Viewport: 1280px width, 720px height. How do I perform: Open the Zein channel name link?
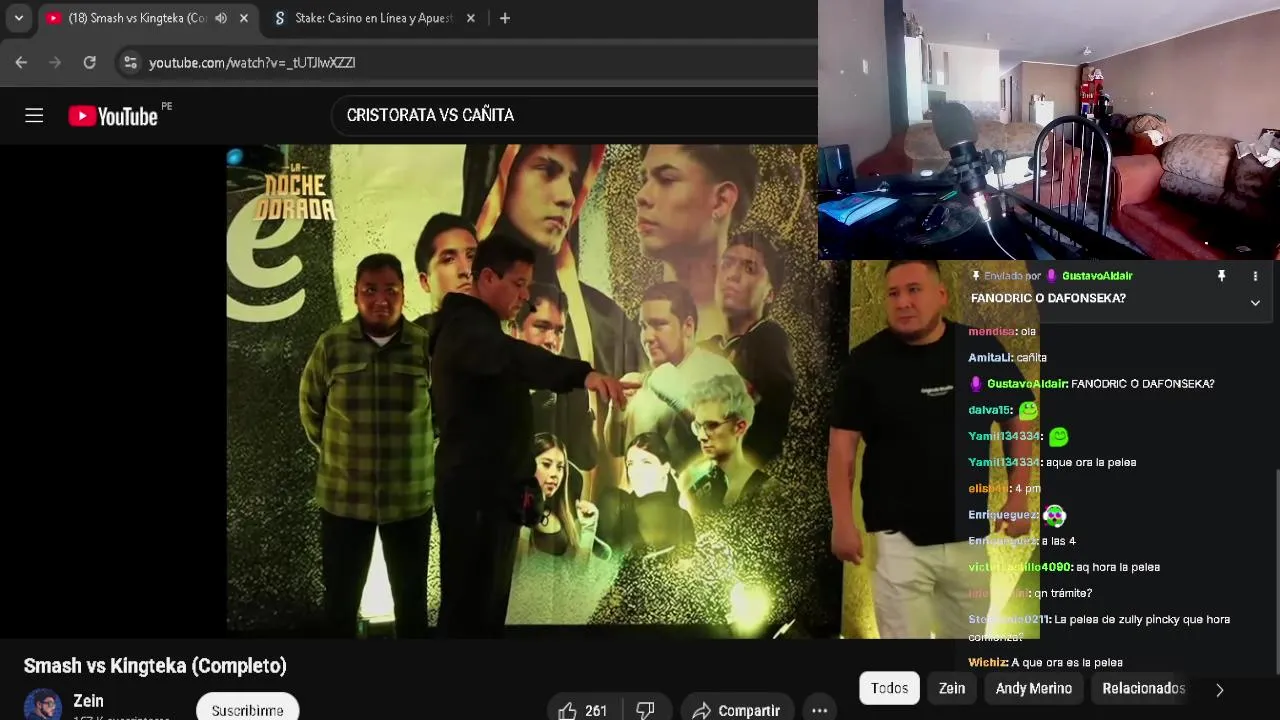click(x=88, y=701)
